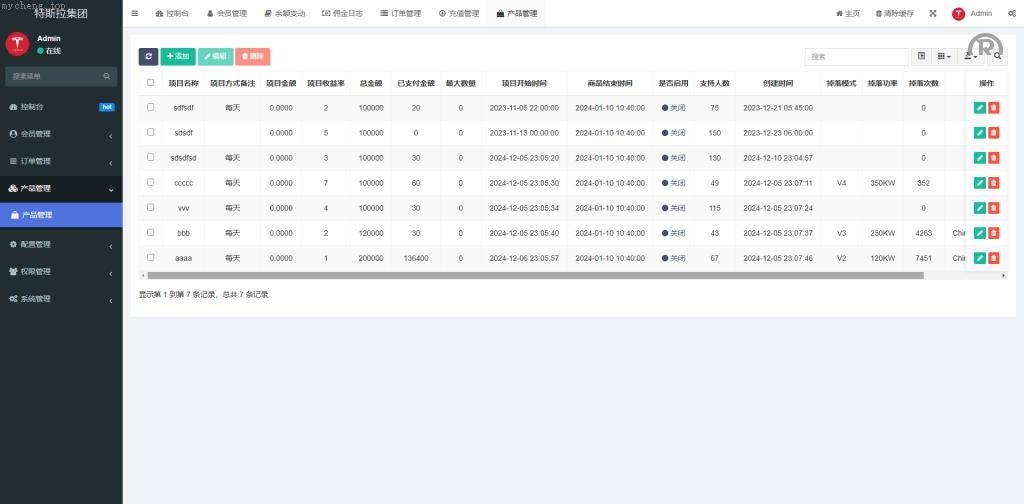The height and width of the screenshot is (504, 1024).
Task: Open the columns dropdown in table toolbar
Action: pos(945,57)
